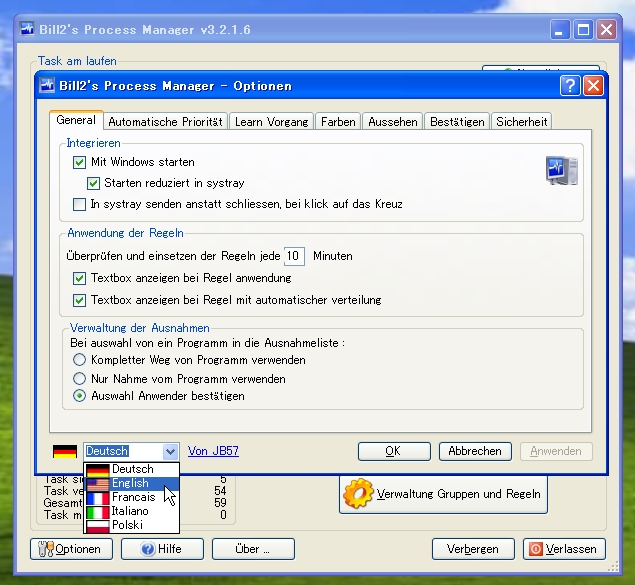This screenshot has width=635, height=585.
Task: Choose Polski from the language list
Action: [132, 525]
